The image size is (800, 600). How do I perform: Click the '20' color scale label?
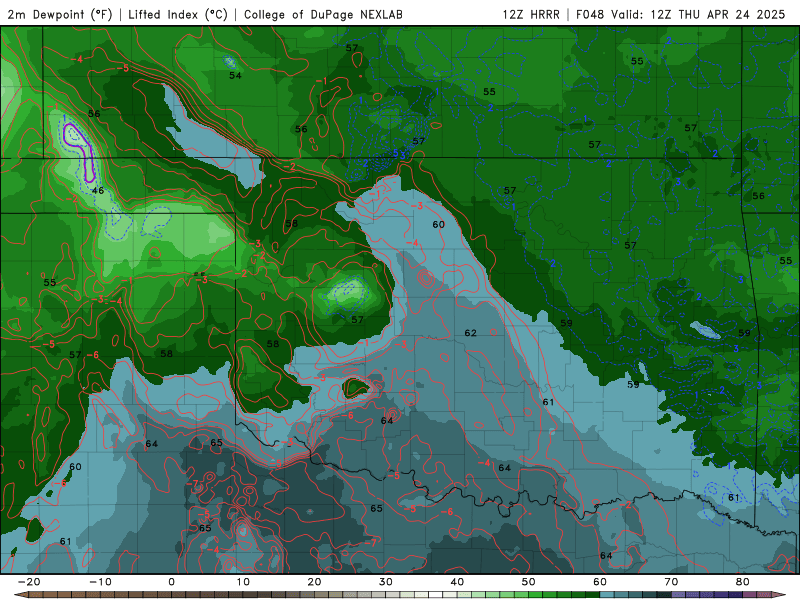(x=314, y=582)
